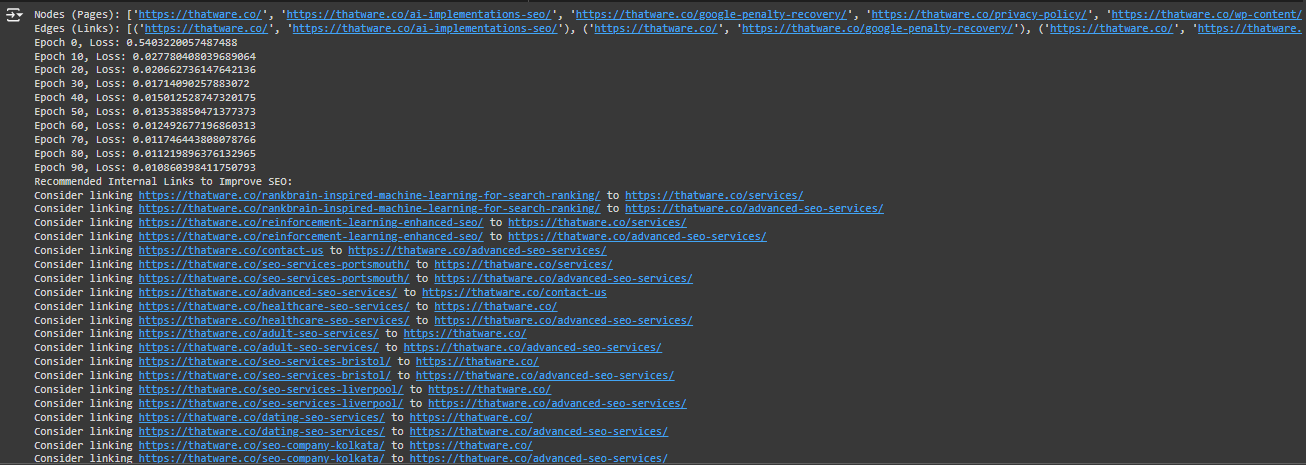The width and height of the screenshot is (1306, 465).
Task: Select the 'Epoch 90, Loss' output line
Action: [x=145, y=167]
